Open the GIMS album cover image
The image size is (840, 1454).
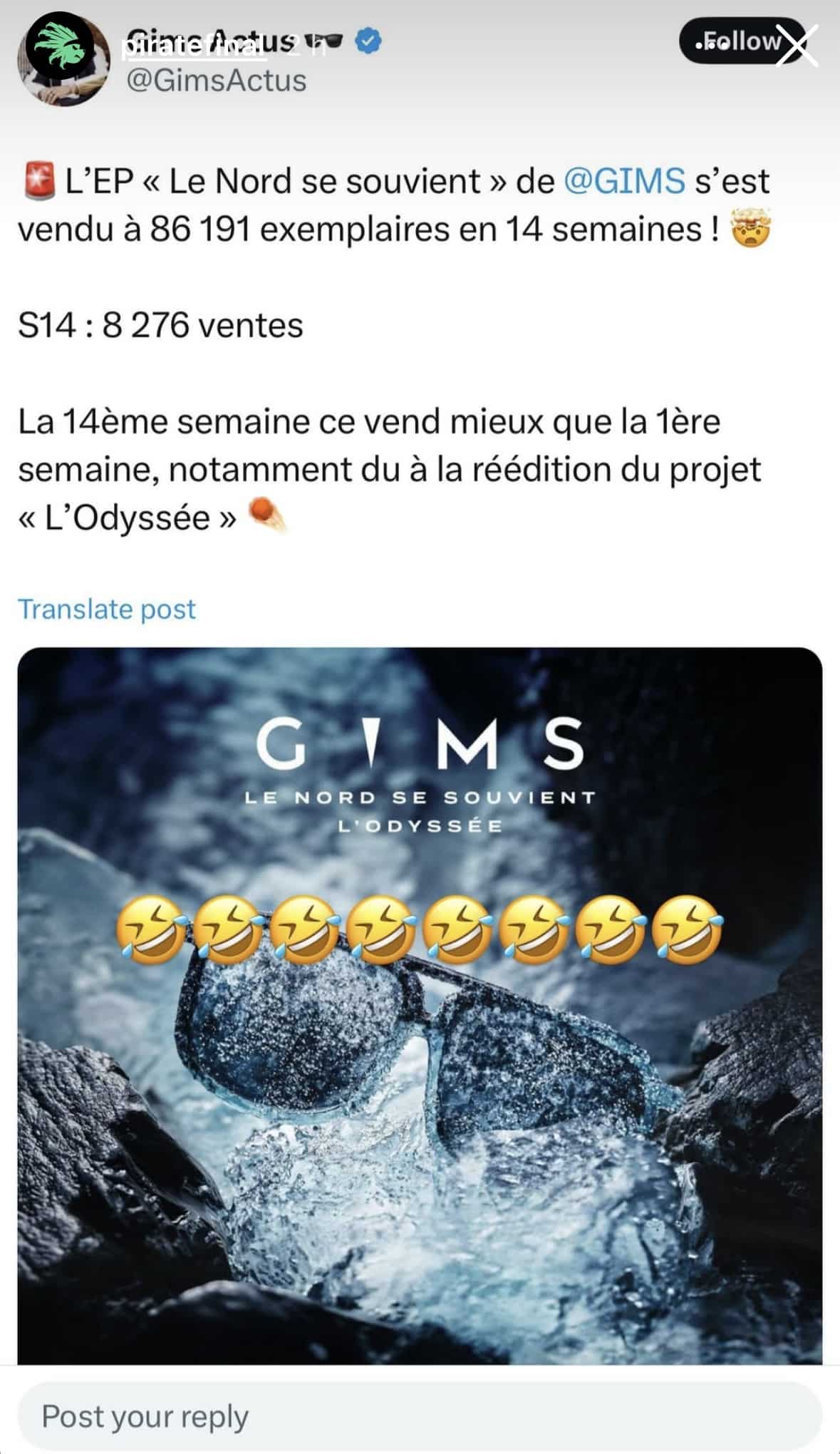coord(420,1006)
